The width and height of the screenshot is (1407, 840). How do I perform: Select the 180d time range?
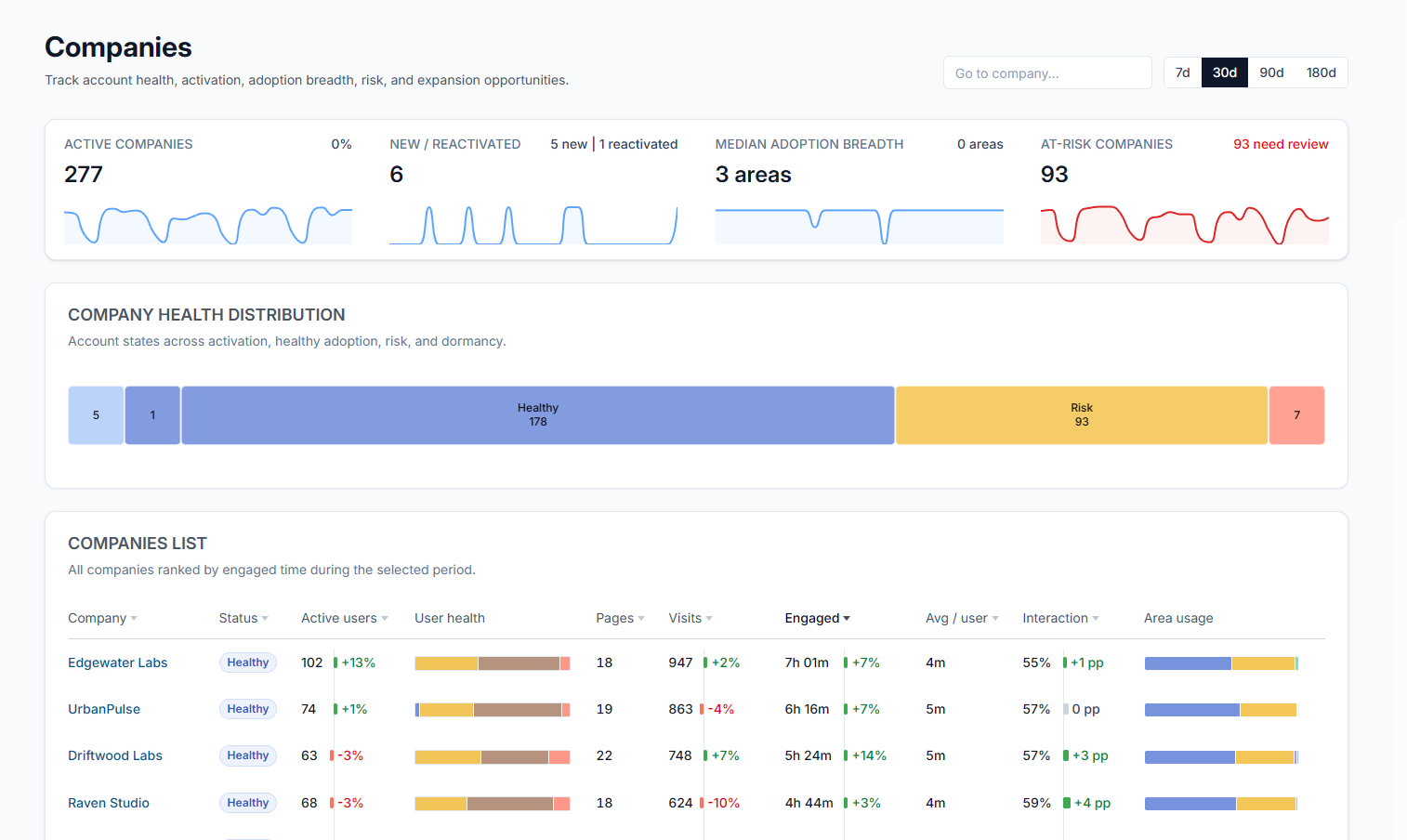tap(1321, 72)
